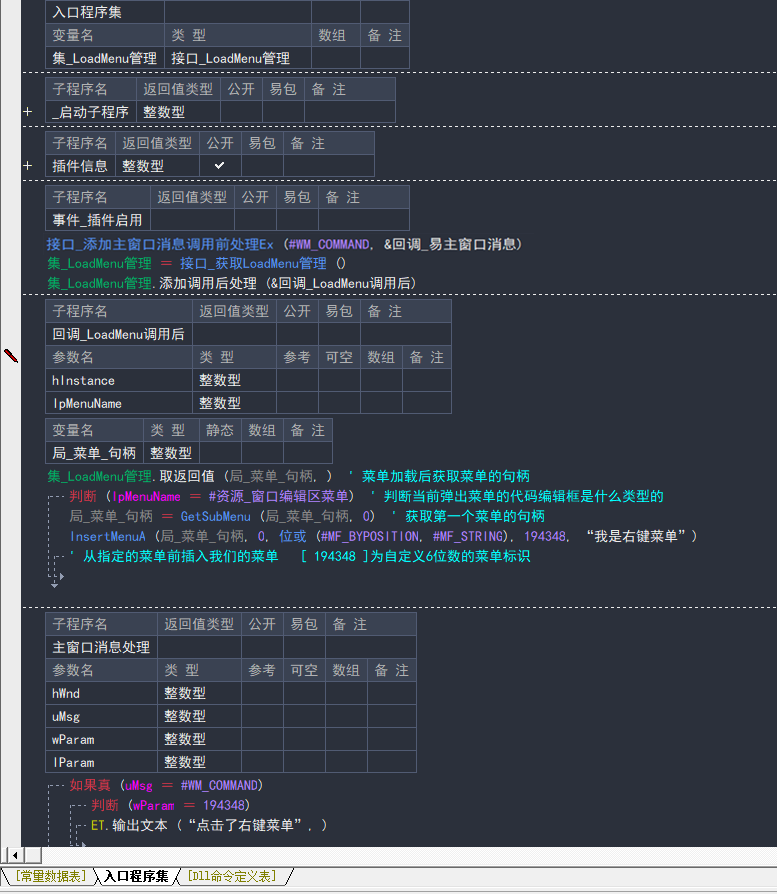The image size is (777, 894).
Task: Expand the 插件信息 subroutine
Action: pyautogui.click(x=28, y=166)
